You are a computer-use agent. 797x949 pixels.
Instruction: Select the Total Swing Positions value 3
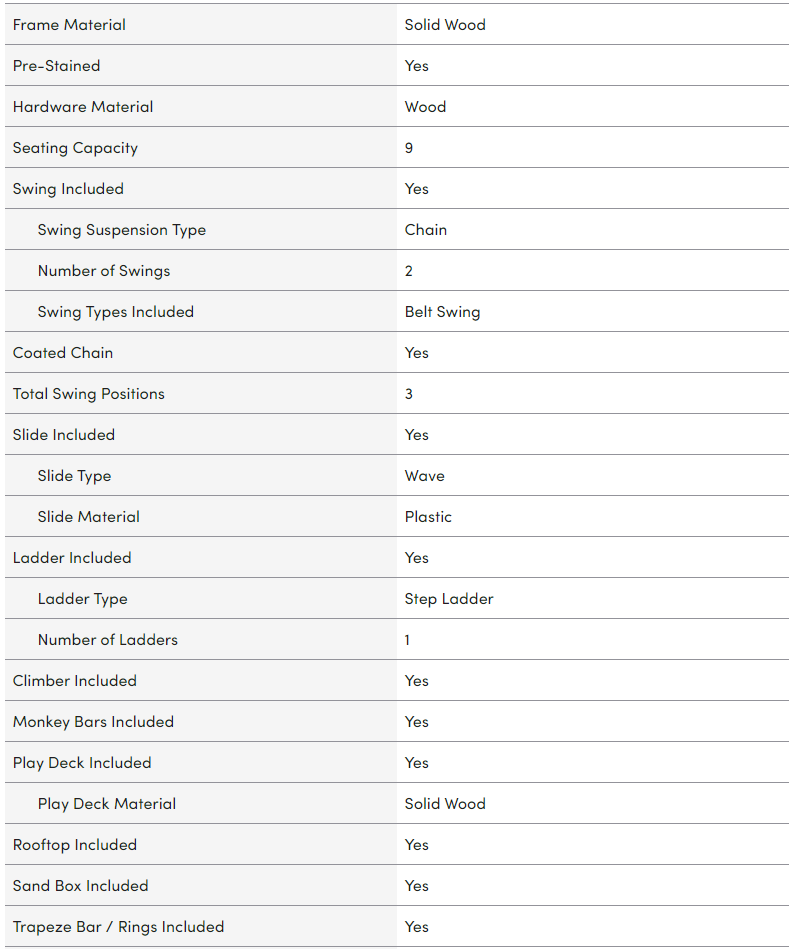coord(409,394)
